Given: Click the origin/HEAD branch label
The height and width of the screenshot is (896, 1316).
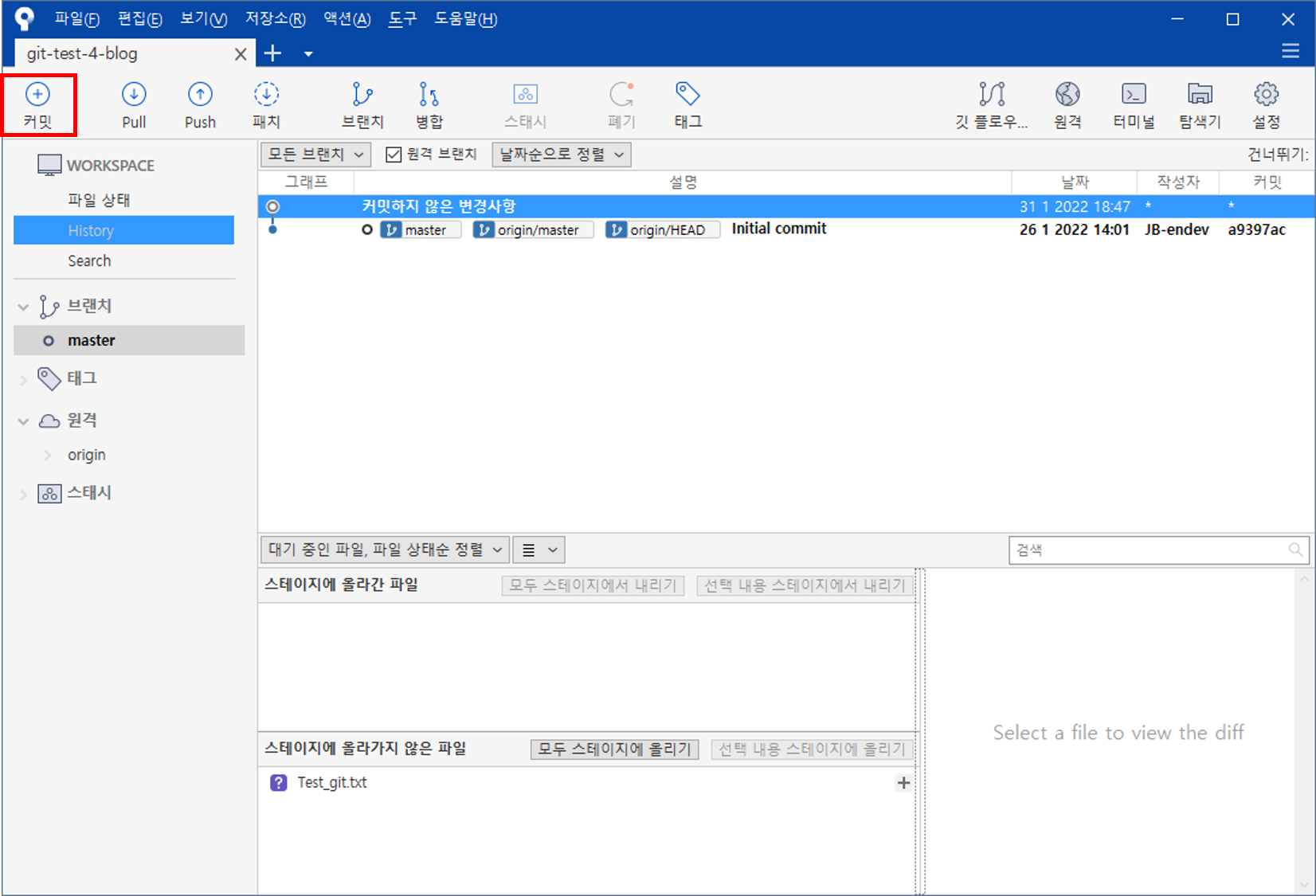Looking at the screenshot, I should [x=663, y=230].
